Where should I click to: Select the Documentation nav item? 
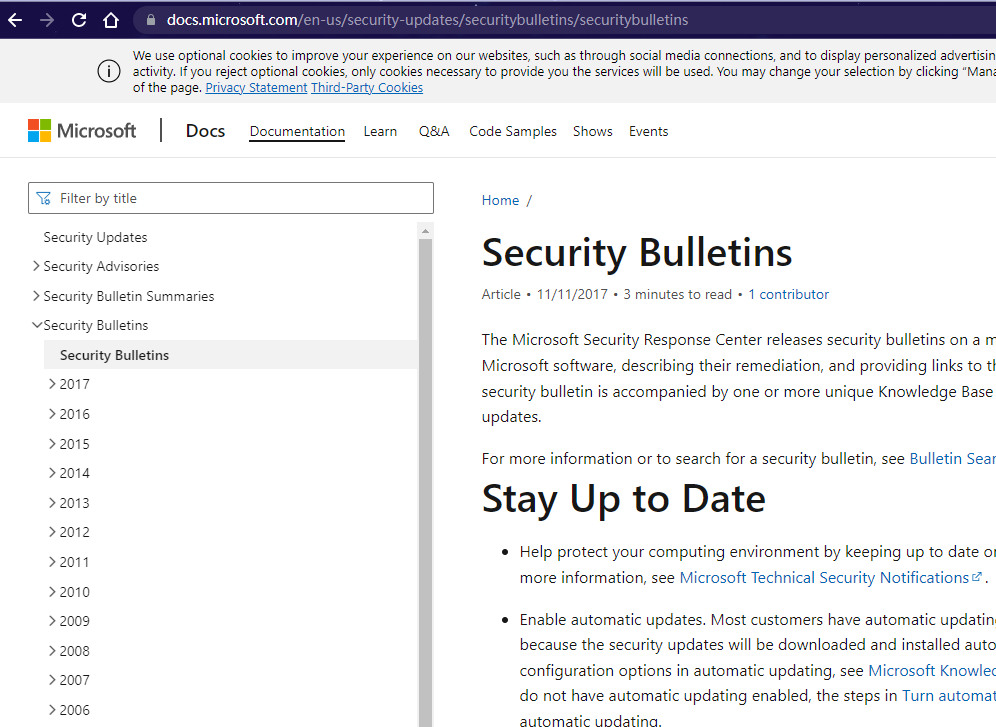coord(297,131)
